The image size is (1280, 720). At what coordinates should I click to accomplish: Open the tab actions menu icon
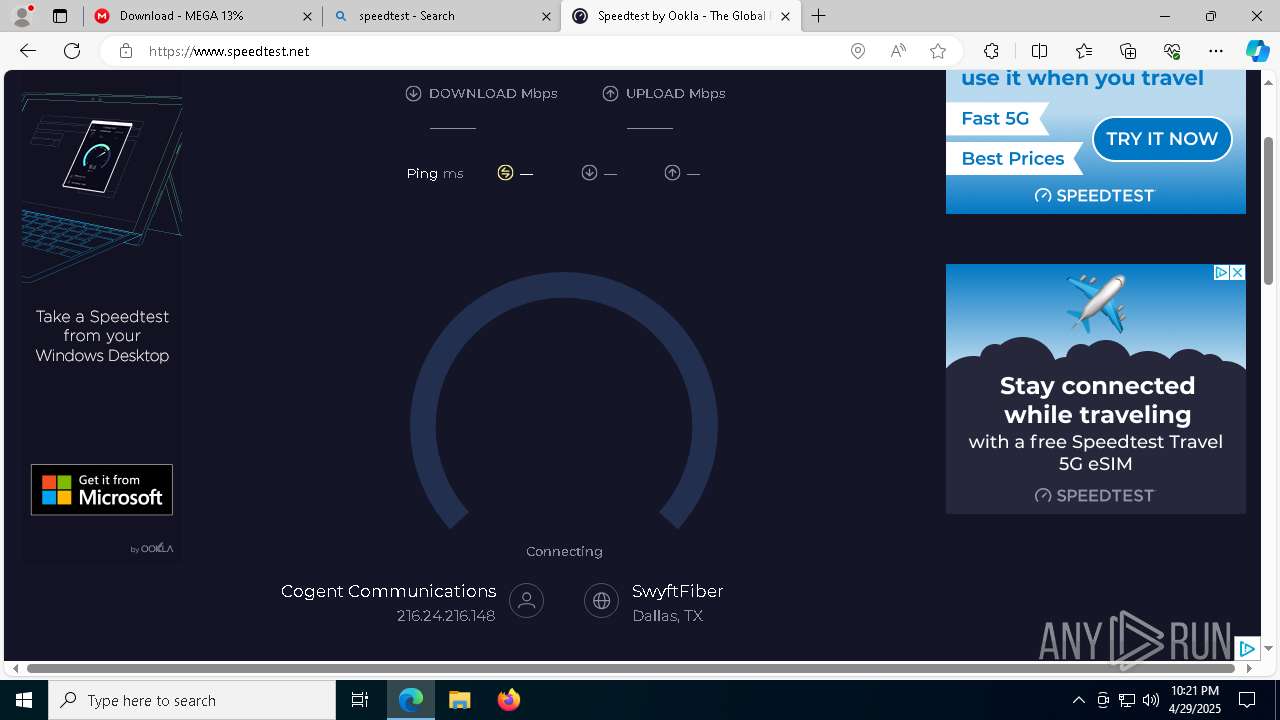pos(60,16)
